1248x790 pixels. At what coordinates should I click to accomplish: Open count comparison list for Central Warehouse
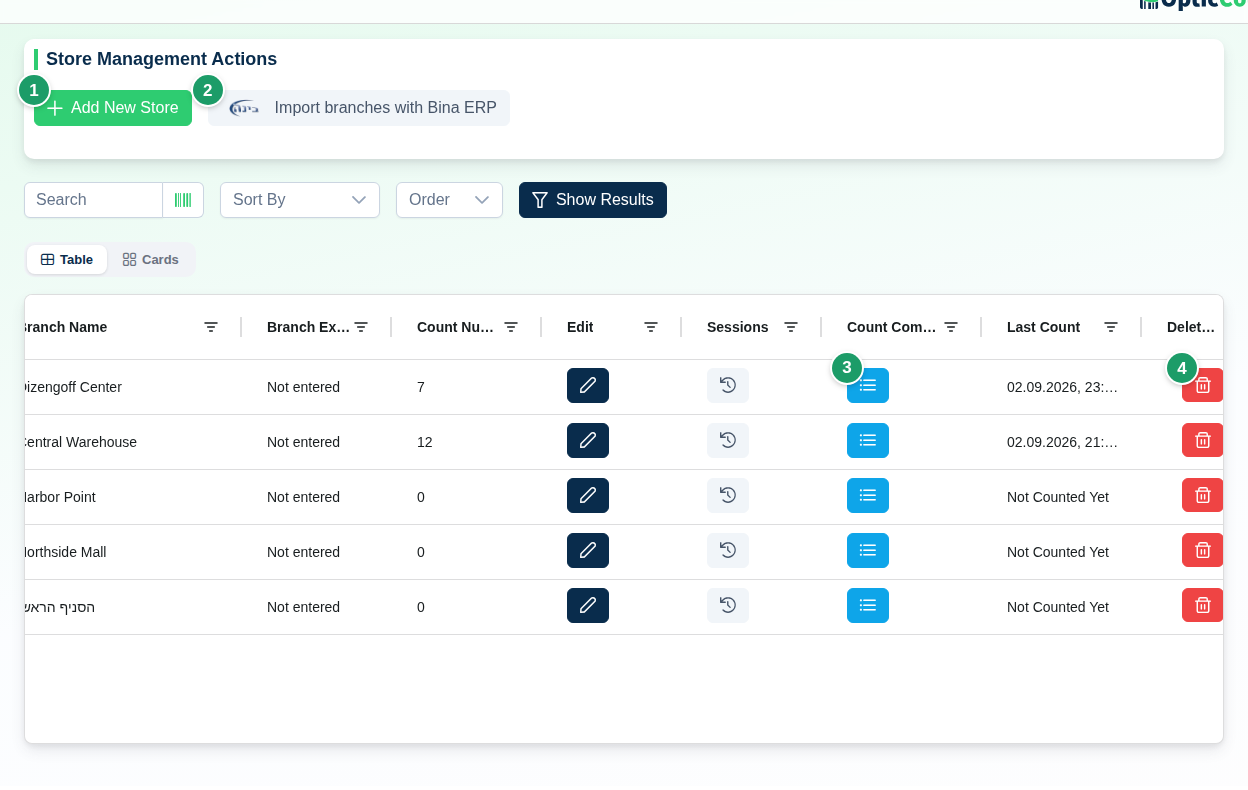pyautogui.click(x=868, y=440)
